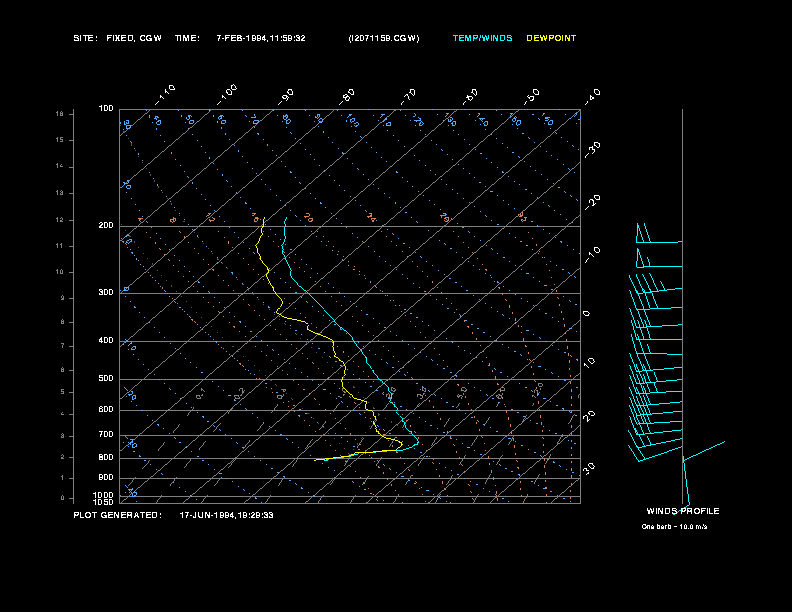Click the '-50' isotherm label on top axis
Viewport: 792px width, 612px height.
tap(531, 97)
